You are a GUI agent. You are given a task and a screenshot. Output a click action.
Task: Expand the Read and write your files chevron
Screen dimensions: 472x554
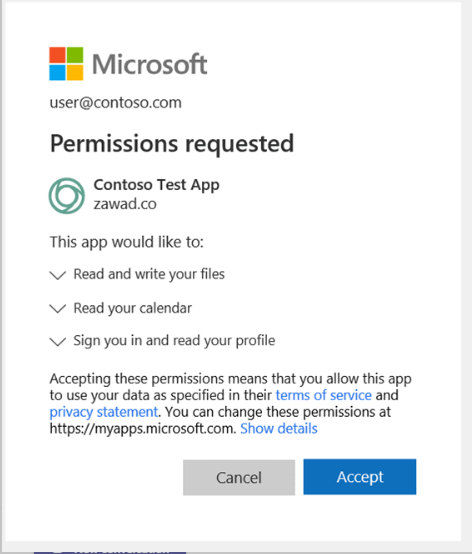tap(58, 275)
